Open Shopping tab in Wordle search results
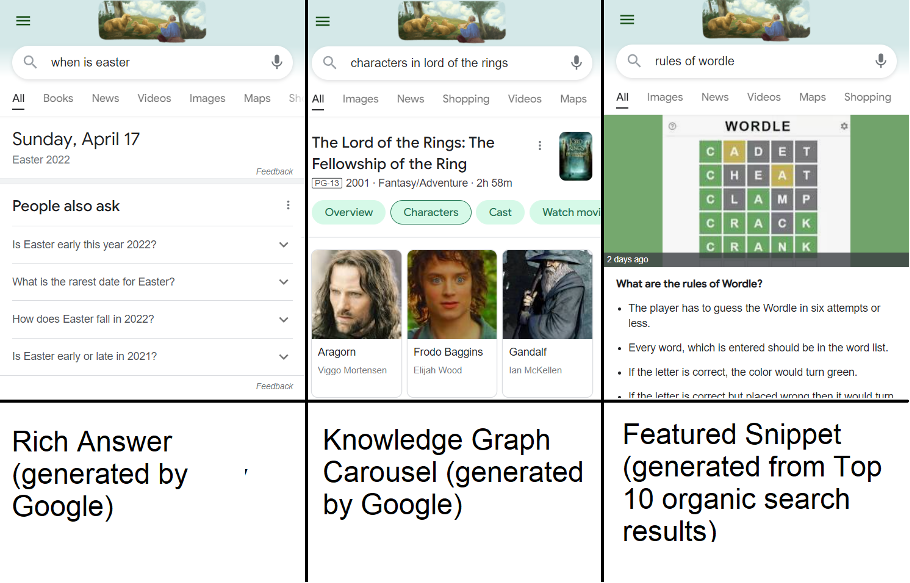This screenshot has height=583, width=910. click(867, 97)
